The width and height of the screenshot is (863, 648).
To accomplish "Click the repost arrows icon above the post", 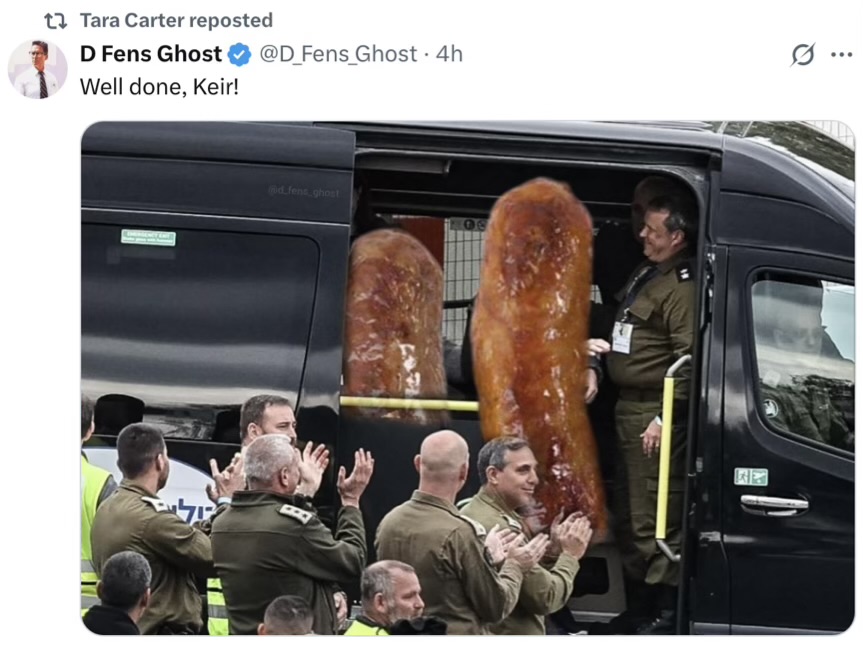I will coord(55,21).
